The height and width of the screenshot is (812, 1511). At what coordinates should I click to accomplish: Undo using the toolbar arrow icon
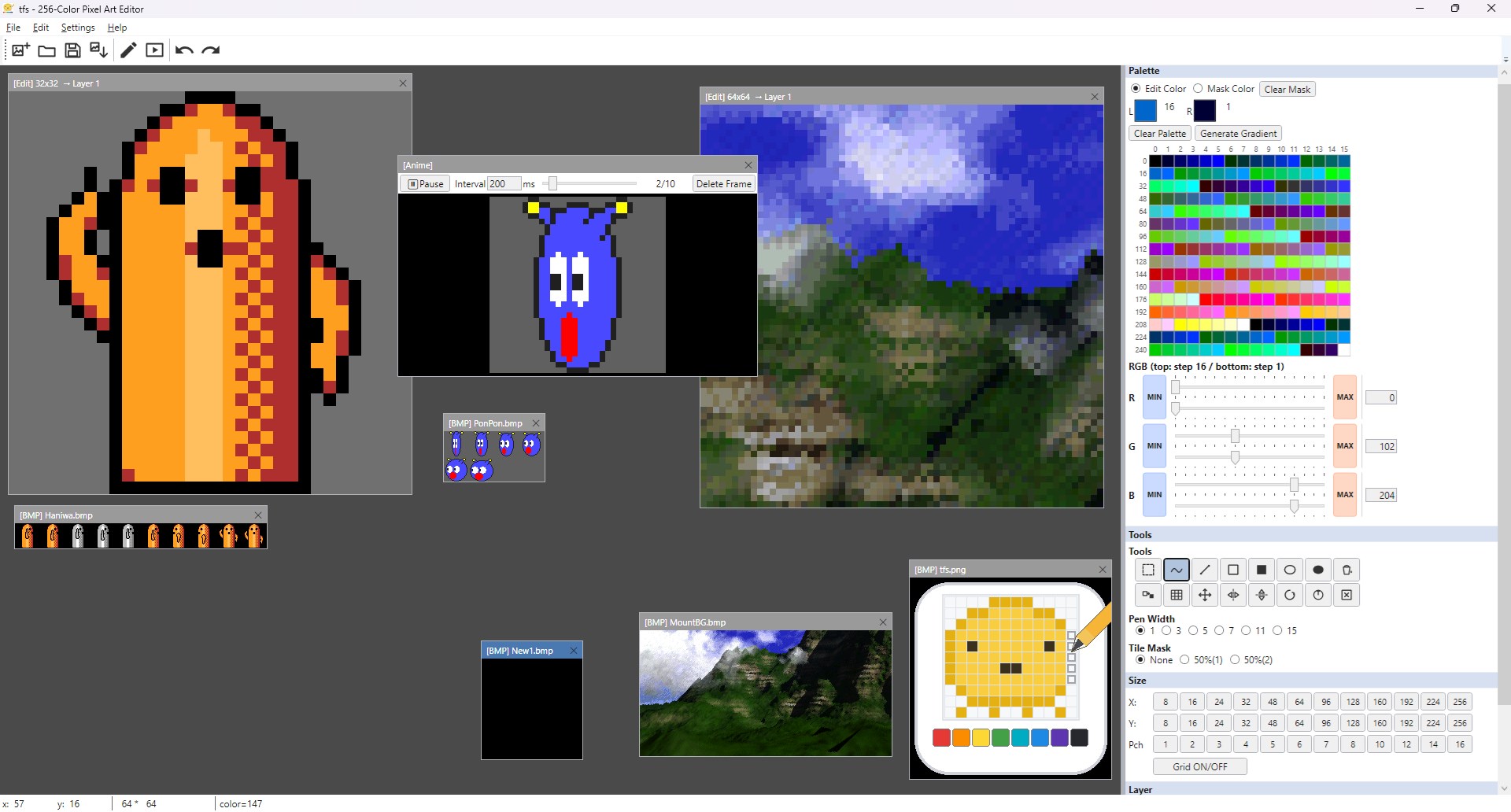tap(184, 50)
